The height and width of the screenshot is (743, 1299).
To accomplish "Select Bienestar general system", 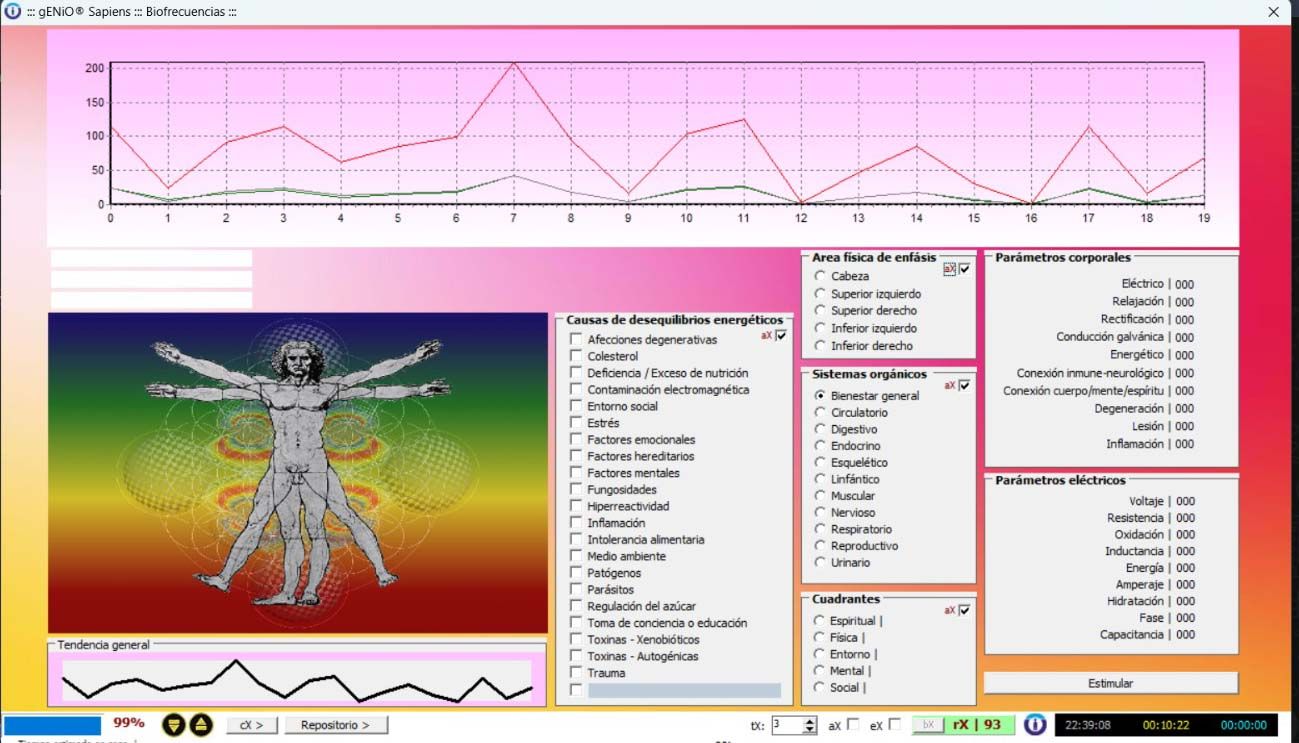I will (820, 396).
